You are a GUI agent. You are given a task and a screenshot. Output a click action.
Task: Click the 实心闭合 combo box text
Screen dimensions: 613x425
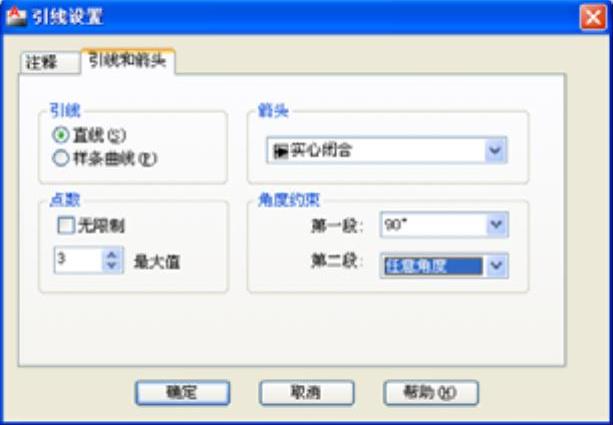321,151
